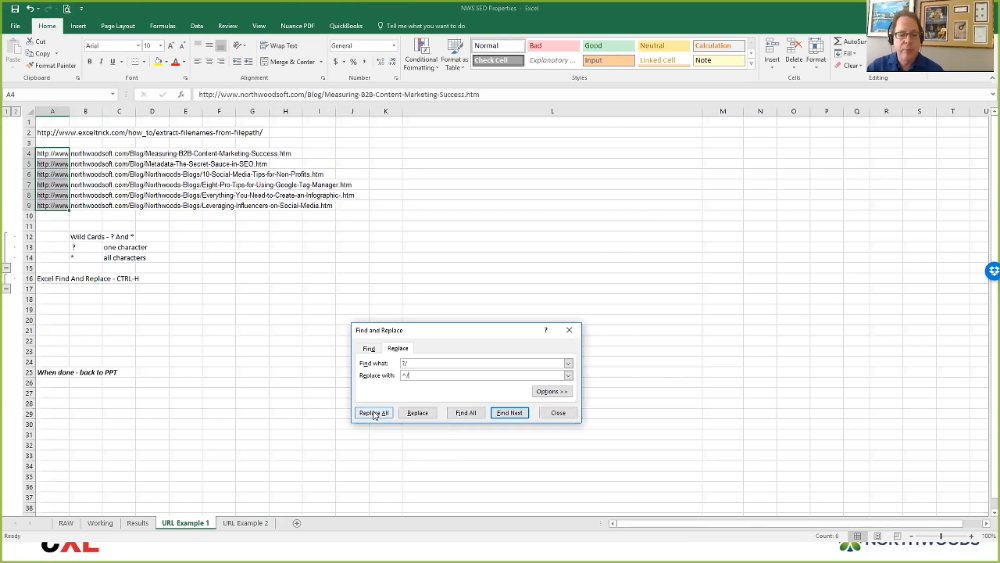Click the Replace with input field
The width and height of the screenshot is (1000, 563).
(x=482, y=376)
